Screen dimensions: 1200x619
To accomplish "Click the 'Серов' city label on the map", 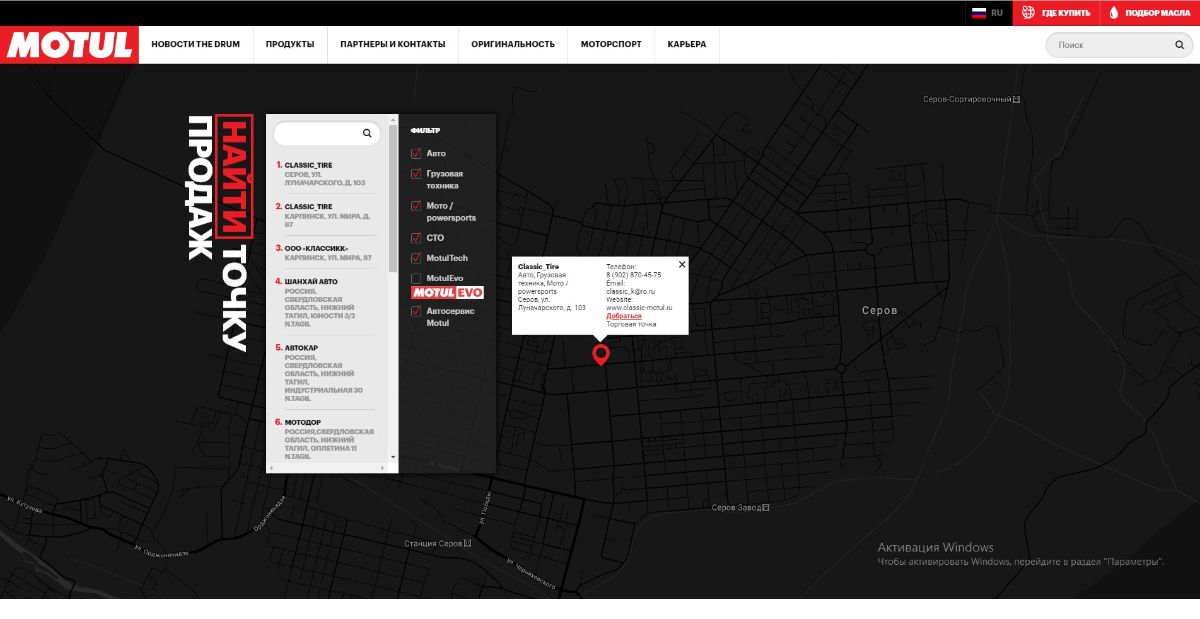I will coord(880,311).
